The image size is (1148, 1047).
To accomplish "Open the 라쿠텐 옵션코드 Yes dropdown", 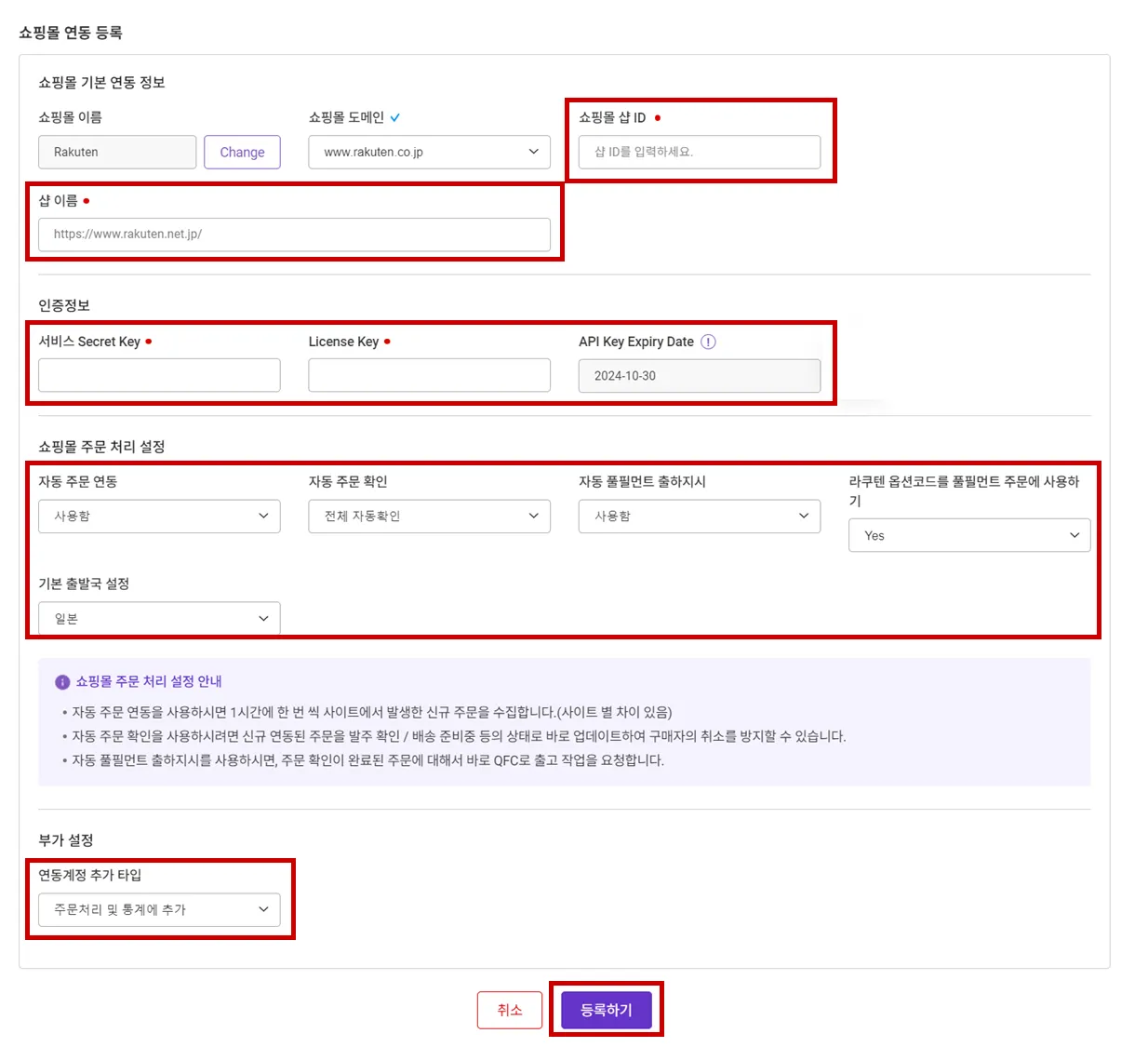I will (969, 535).
